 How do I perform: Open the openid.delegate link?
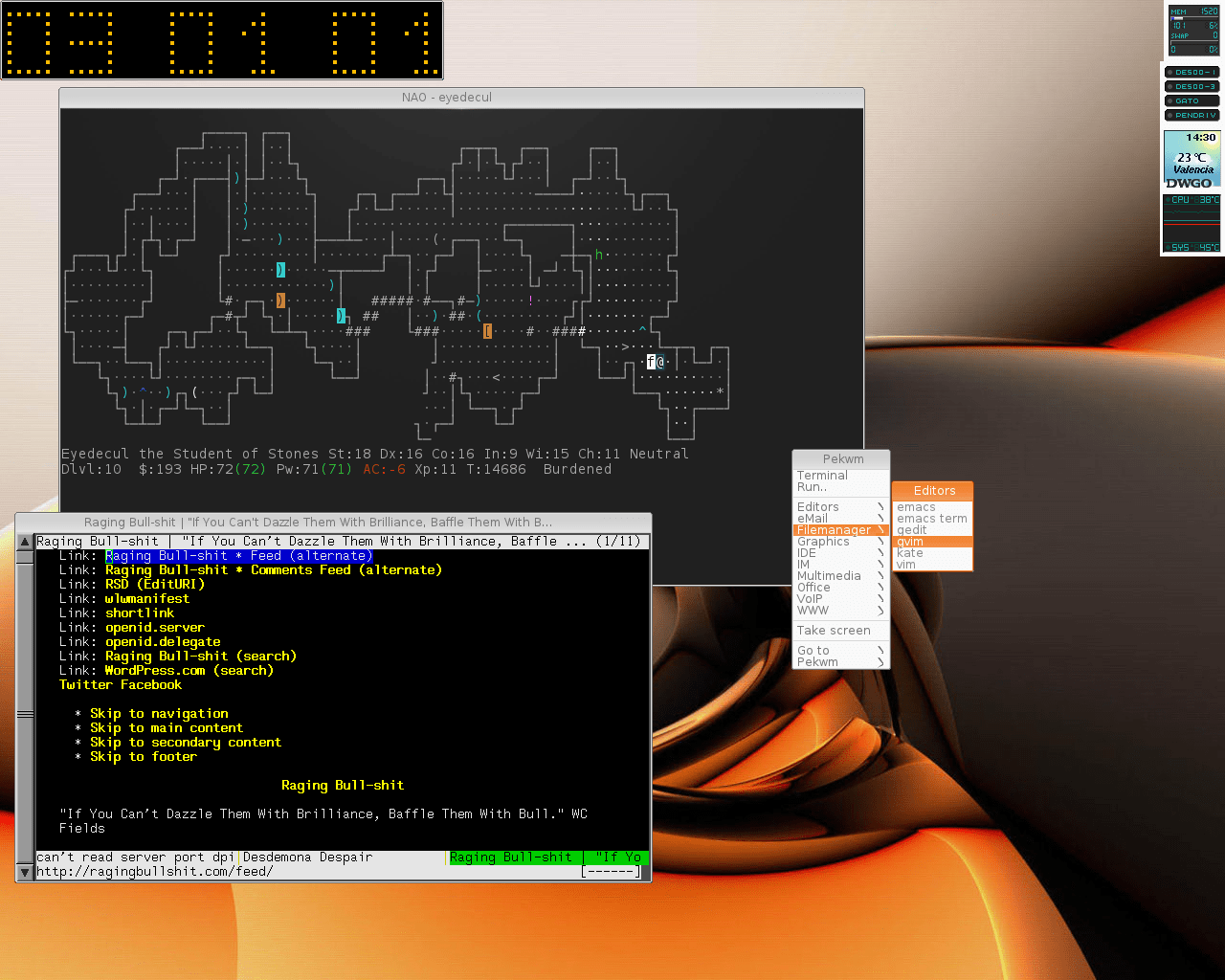point(163,642)
